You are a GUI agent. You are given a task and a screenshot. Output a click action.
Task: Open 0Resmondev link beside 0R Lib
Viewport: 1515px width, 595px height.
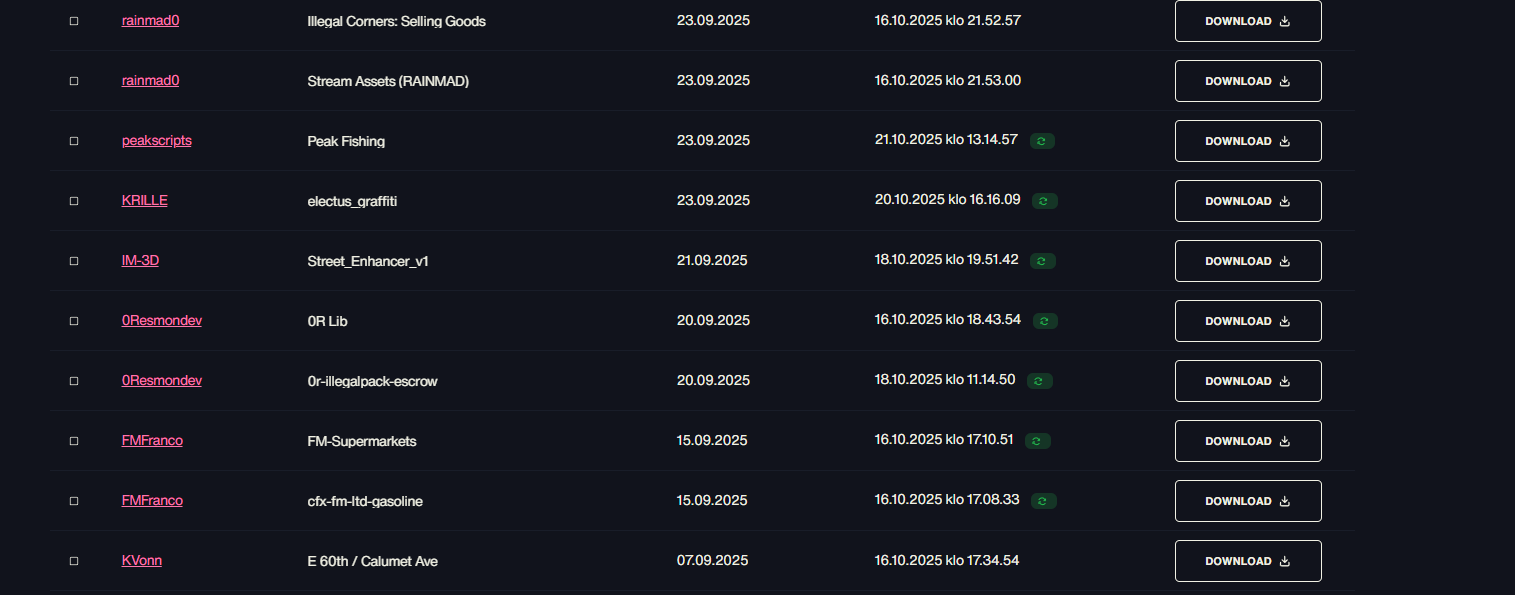162,320
